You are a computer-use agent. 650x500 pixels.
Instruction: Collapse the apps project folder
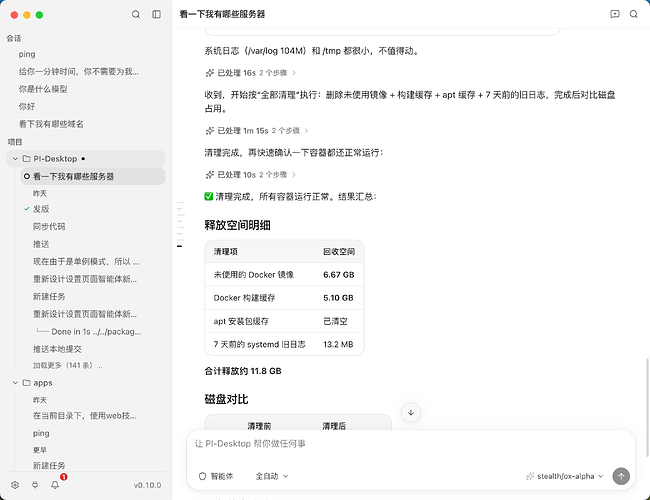pyautogui.click(x=15, y=383)
